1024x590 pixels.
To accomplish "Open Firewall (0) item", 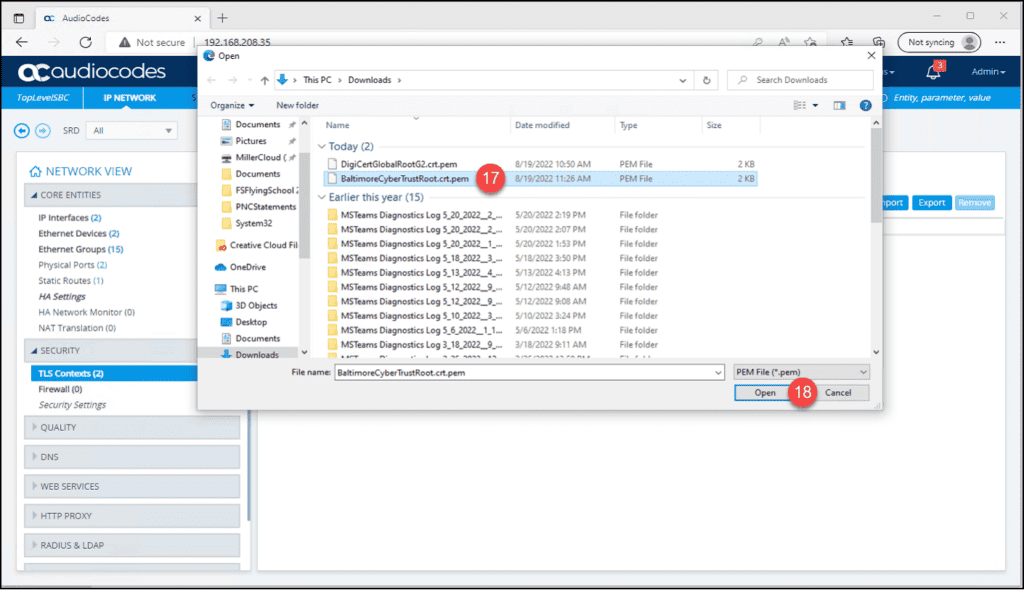I will point(60,389).
